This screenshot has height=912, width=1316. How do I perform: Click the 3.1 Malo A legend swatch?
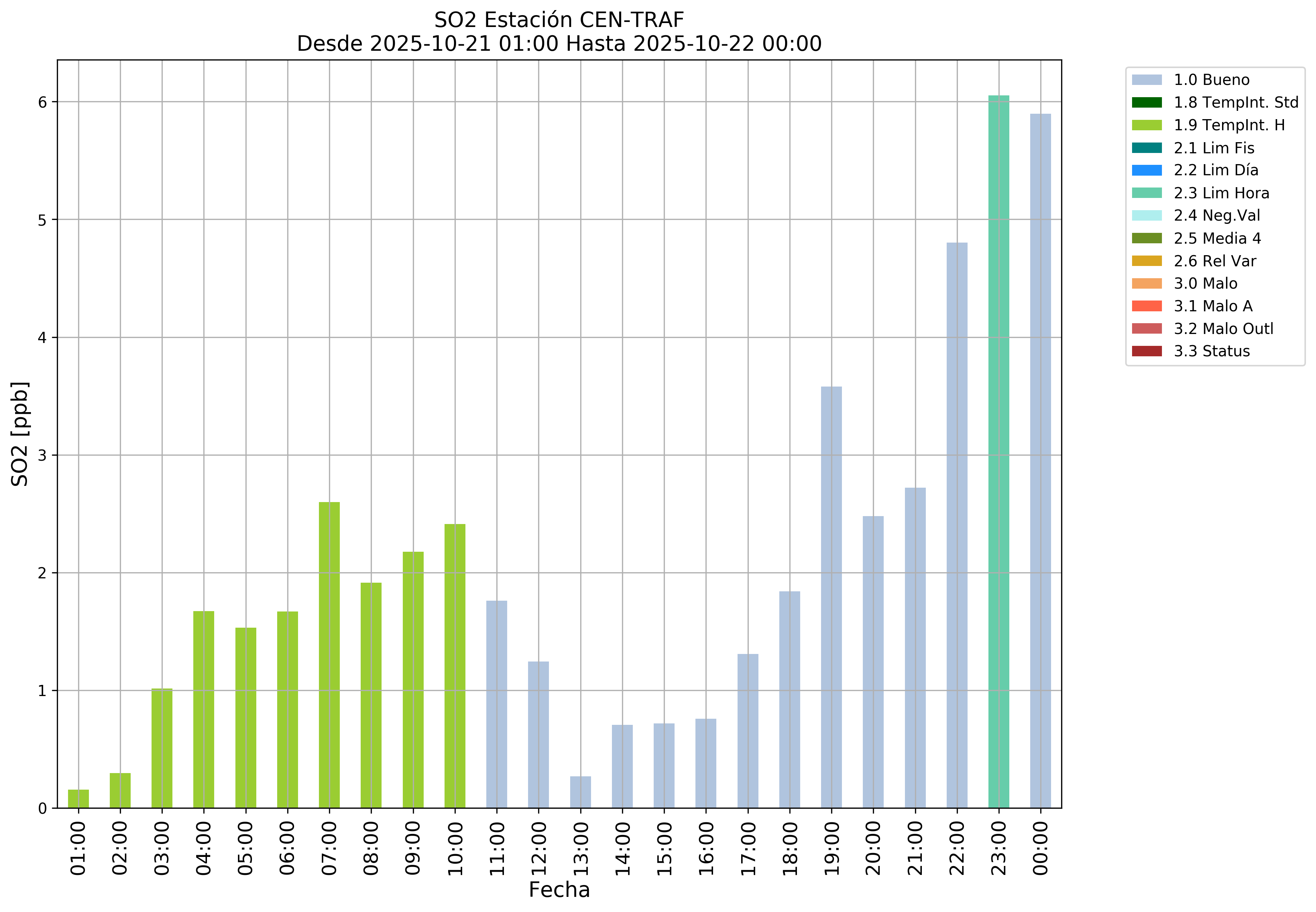click(x=1146, y=306)
